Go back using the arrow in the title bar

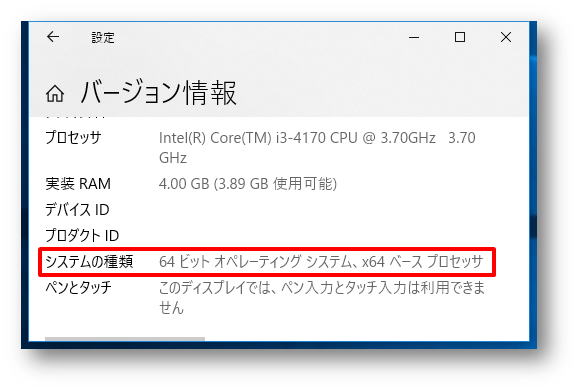pyautogui.click(x=53, y=37)
